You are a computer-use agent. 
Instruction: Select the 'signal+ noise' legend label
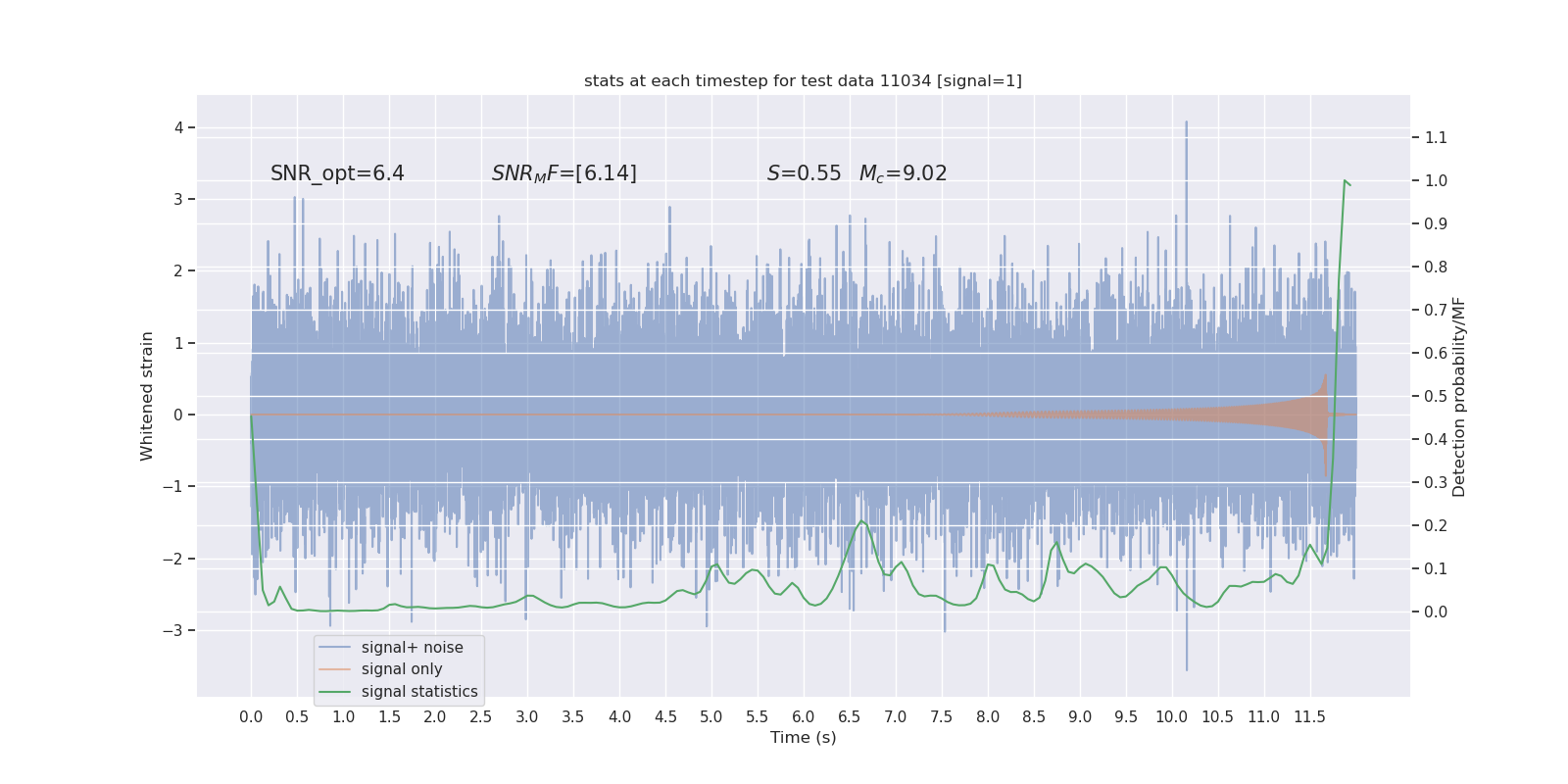point(412,648)
